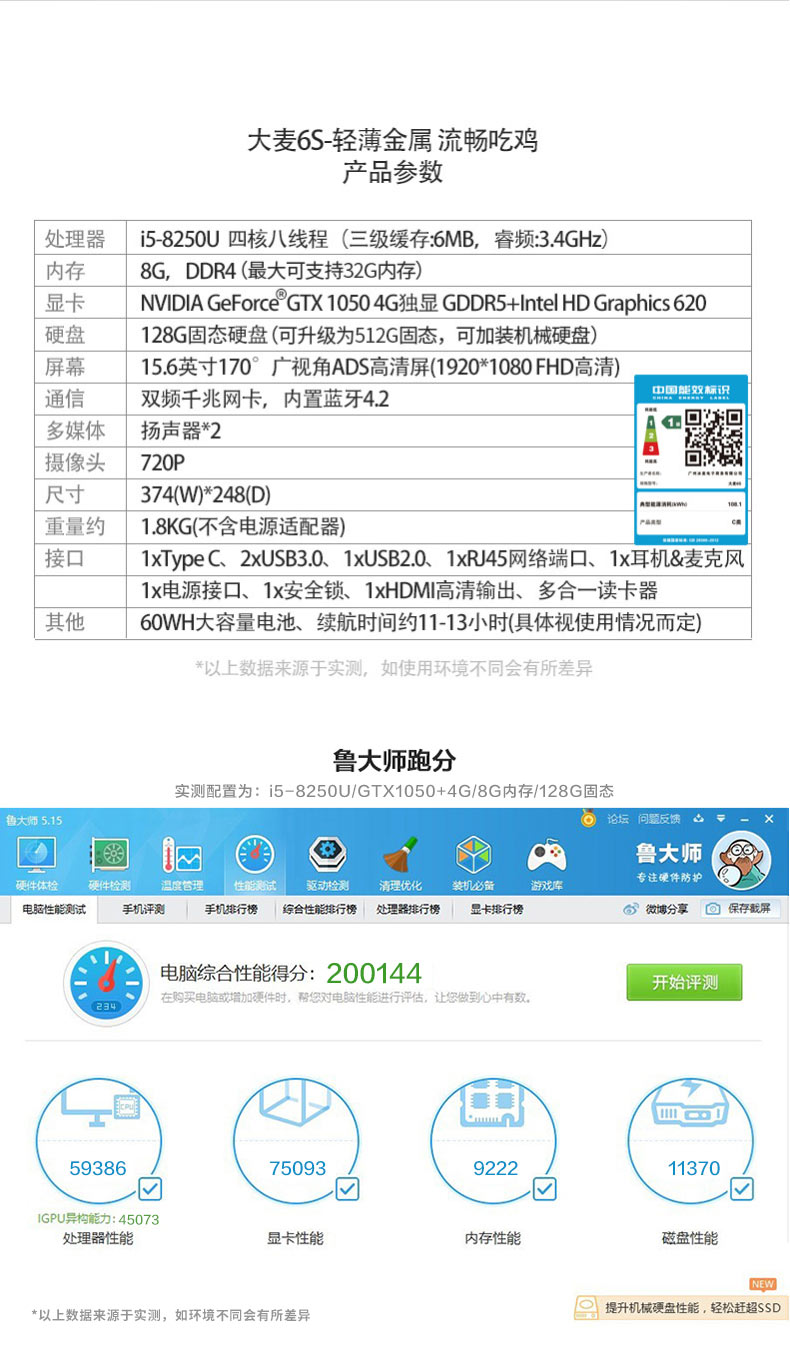This screenshot has width=790, height=1358.
Task: Switch to 电脑性能测试 tab
Action: tap(54, 909)
